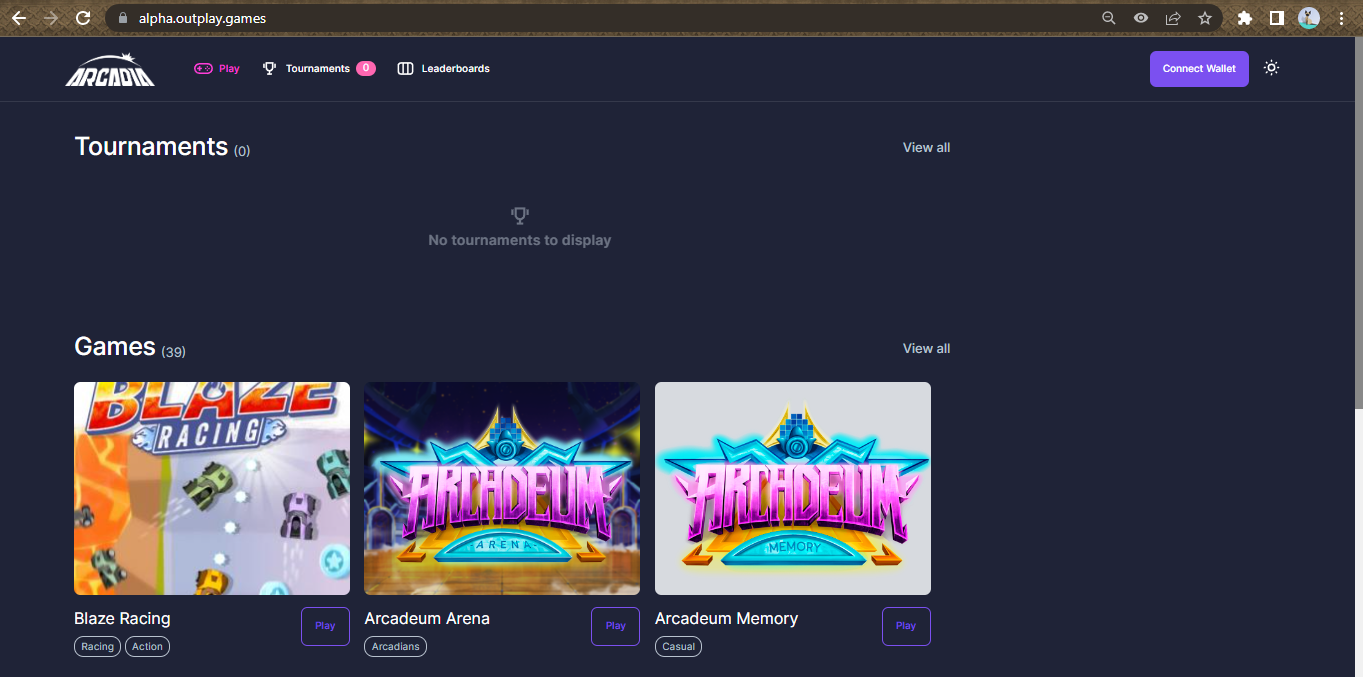Toggle the browser side panel
Screen dimensions: 1363x677
pyautogui.click(x=1276, y=18)
